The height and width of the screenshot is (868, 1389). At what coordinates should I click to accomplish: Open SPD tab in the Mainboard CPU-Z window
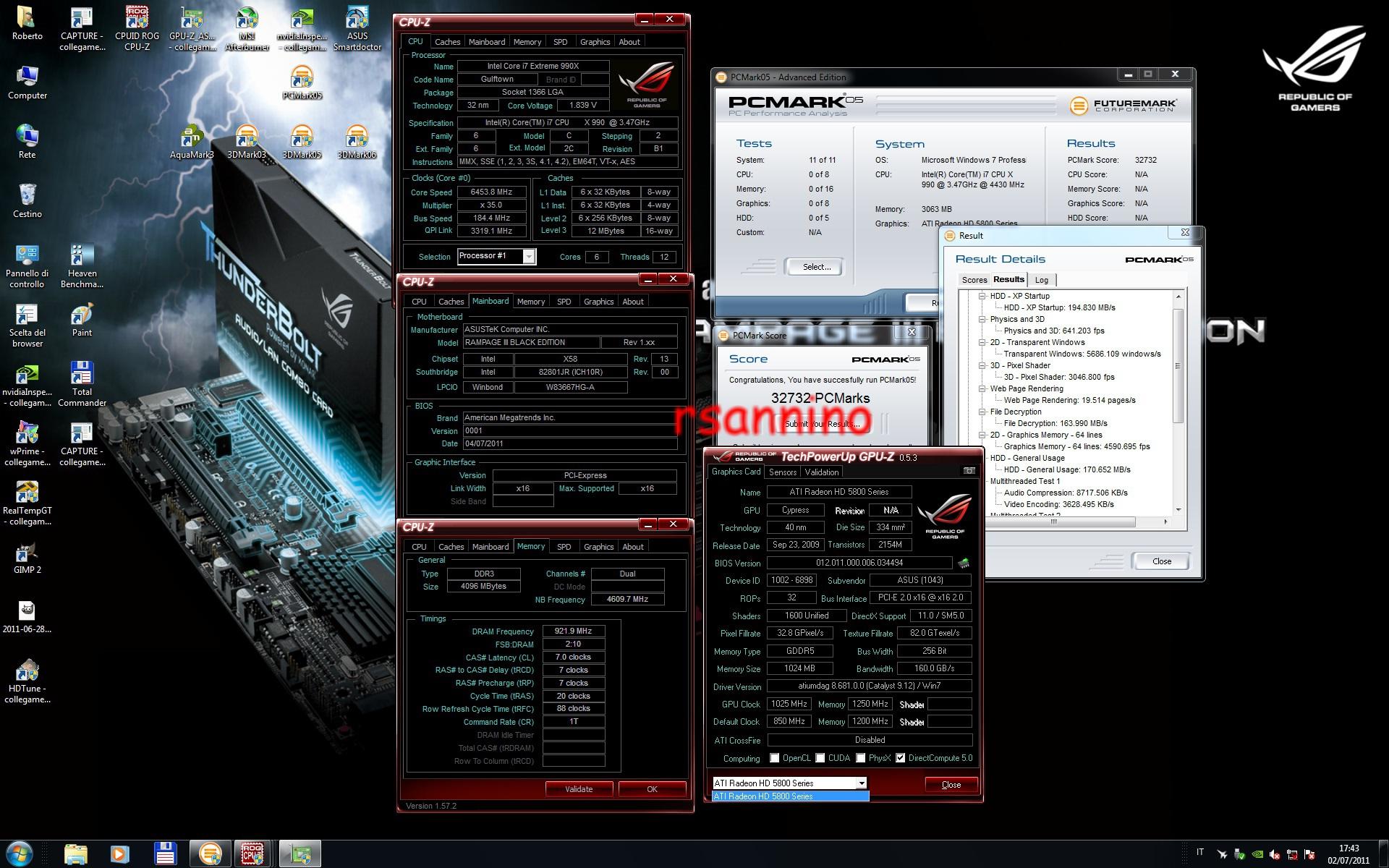pyautogui.click(x=564, y=302)
